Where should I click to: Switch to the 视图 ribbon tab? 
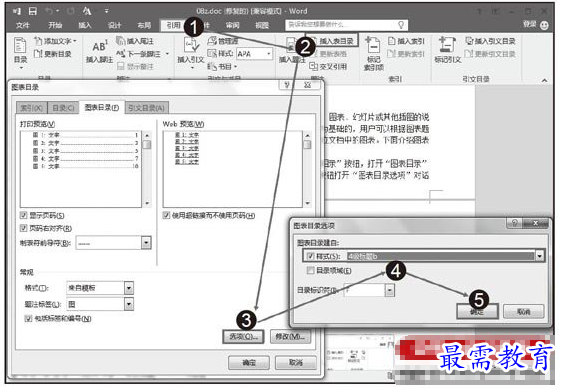pos(262,25)
